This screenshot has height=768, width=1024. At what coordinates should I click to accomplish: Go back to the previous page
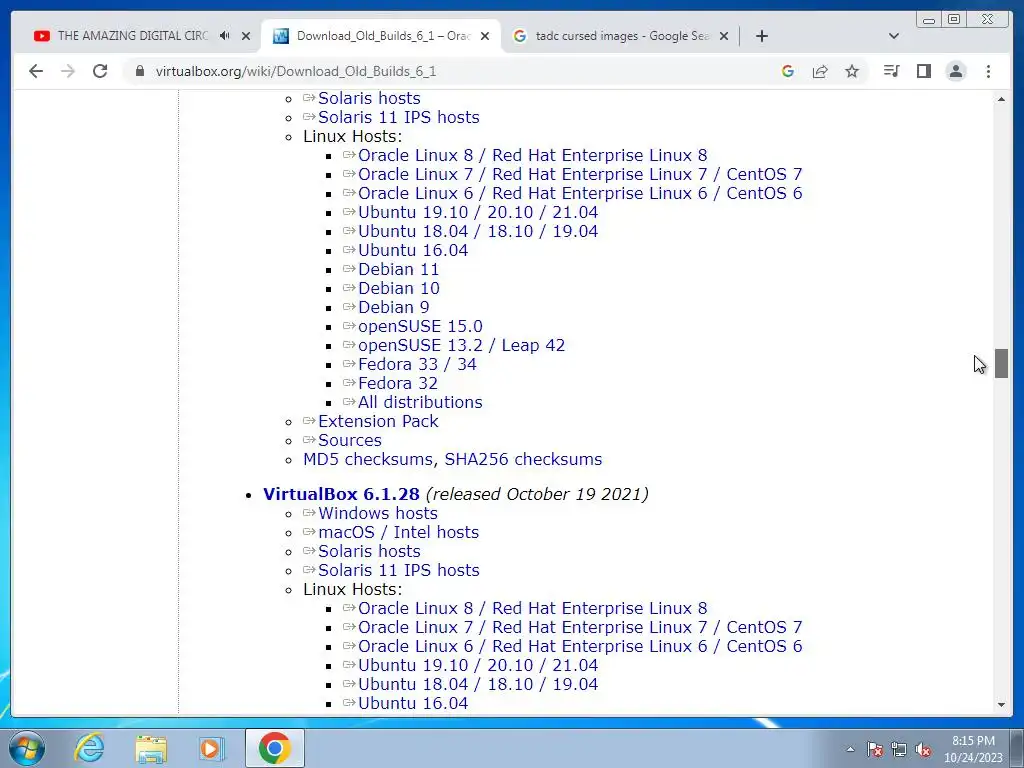[36, 71]
